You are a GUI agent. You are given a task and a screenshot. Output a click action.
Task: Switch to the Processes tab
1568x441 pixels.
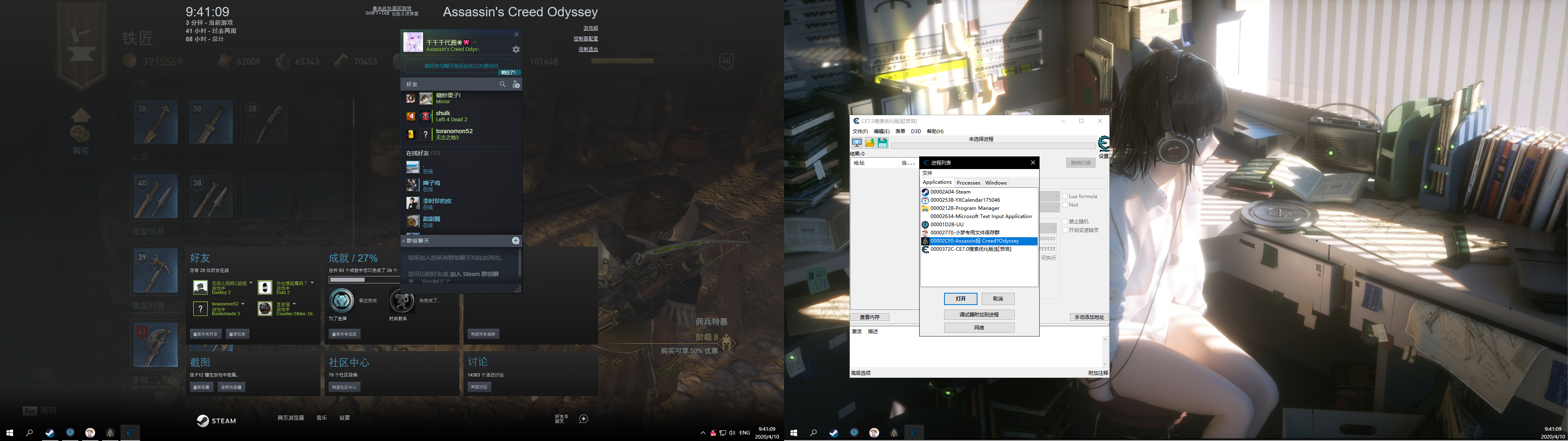pos(968,183)
